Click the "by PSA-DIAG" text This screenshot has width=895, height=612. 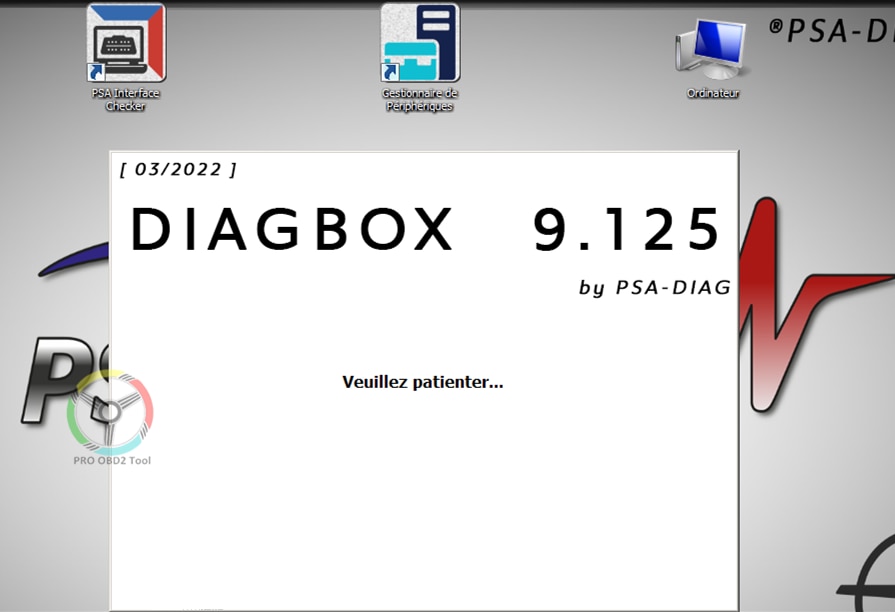655,287
